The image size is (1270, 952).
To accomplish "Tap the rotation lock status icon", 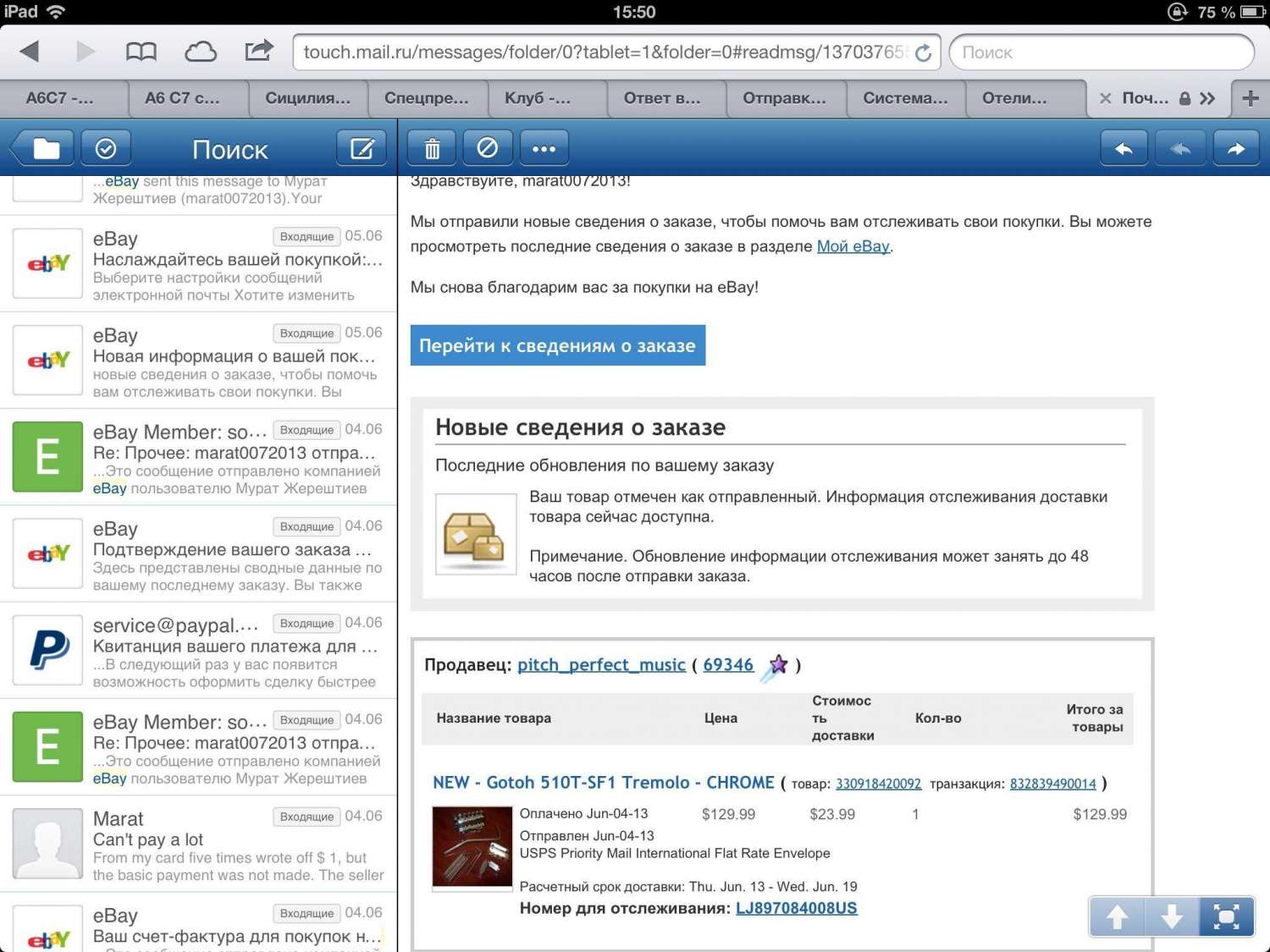I will (x=1178, y=12).
